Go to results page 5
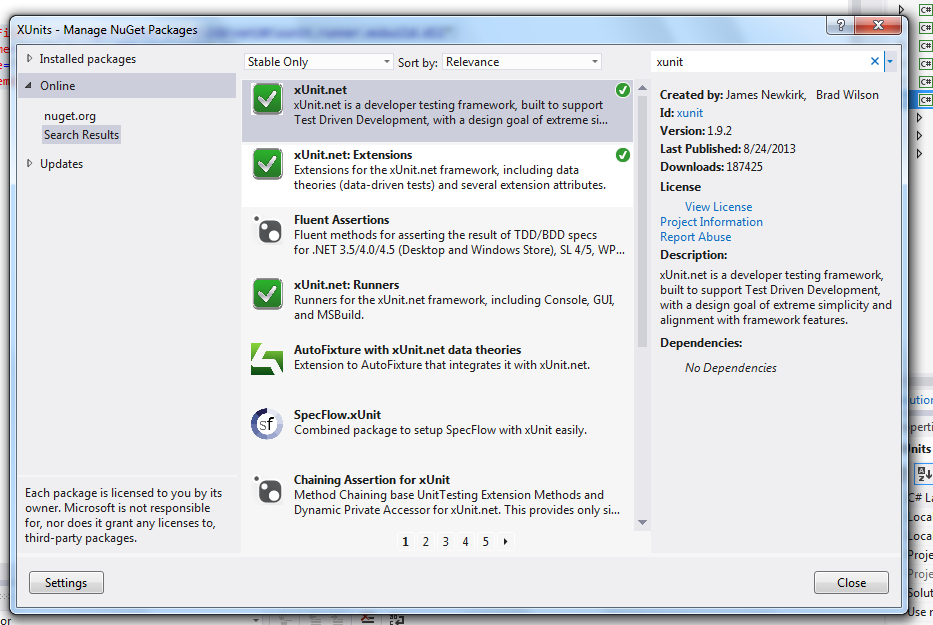The image size is (933, 625). [486, 542]
